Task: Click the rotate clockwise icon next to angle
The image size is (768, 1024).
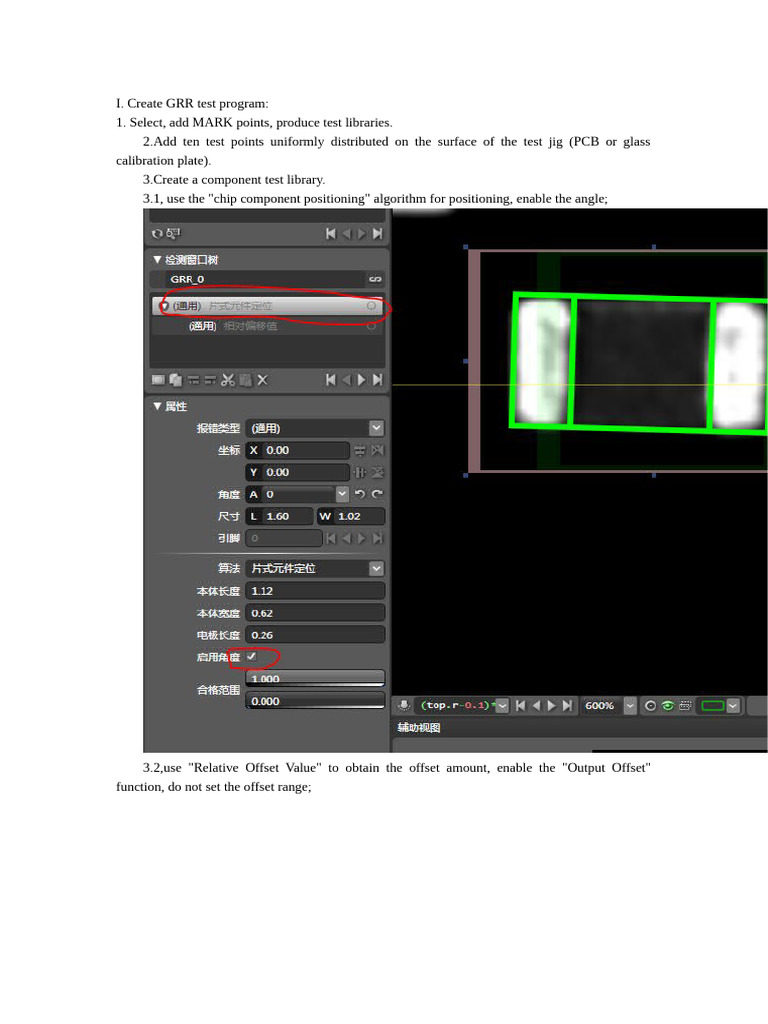Action: pyautogui.click(x=377, y=494)
